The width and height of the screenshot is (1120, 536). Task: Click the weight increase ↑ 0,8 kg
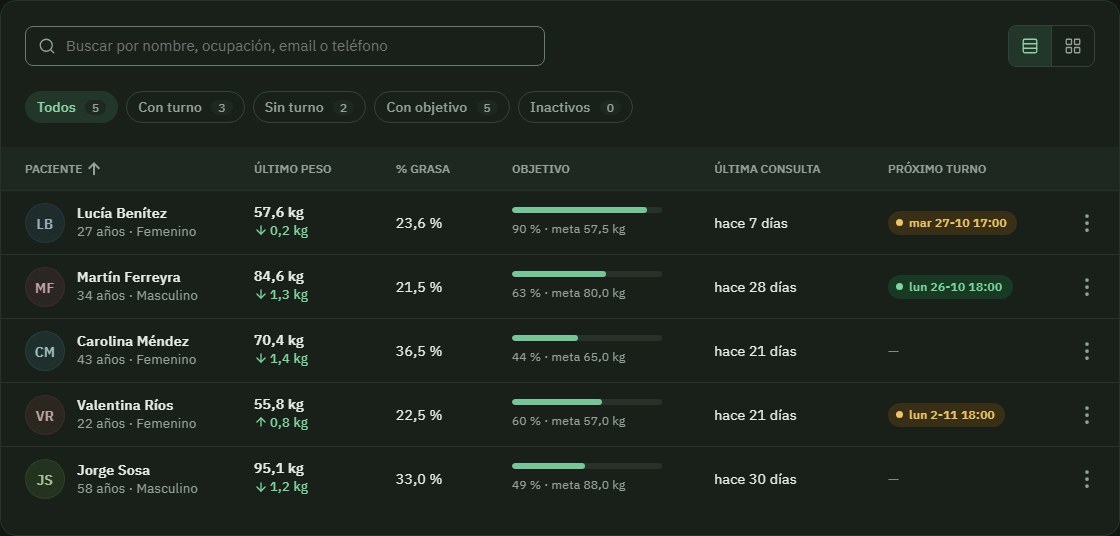281,423
